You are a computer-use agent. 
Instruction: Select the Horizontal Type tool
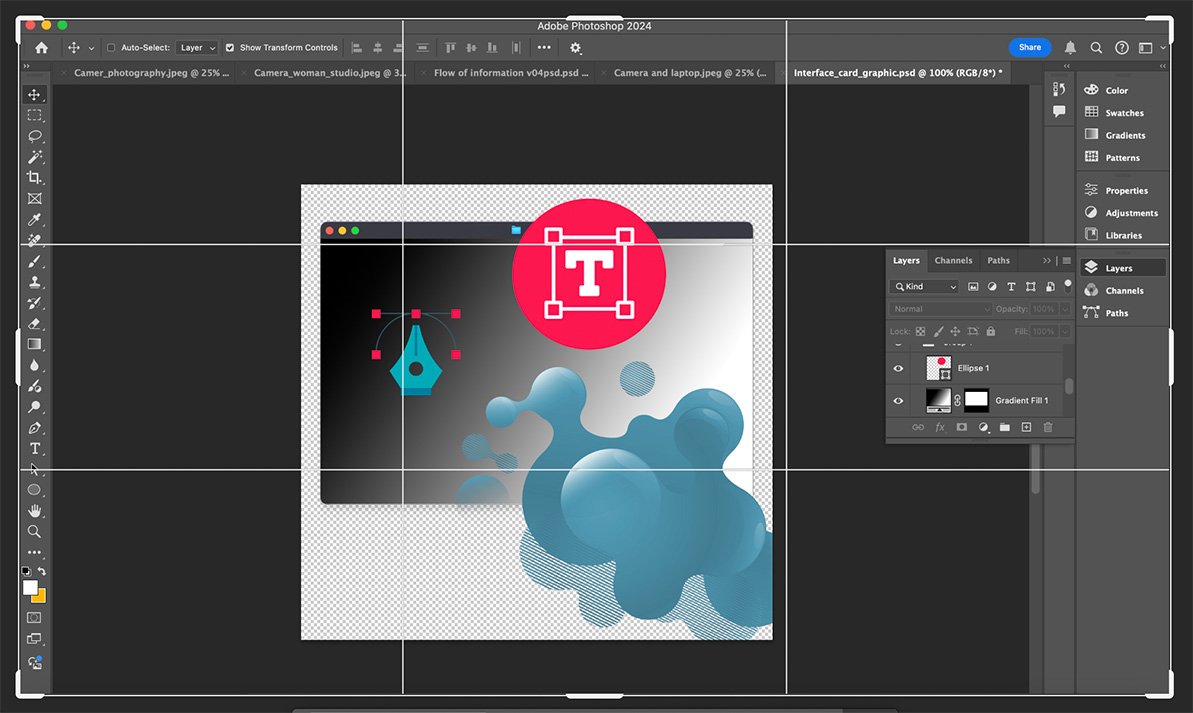tap(34, 448)
